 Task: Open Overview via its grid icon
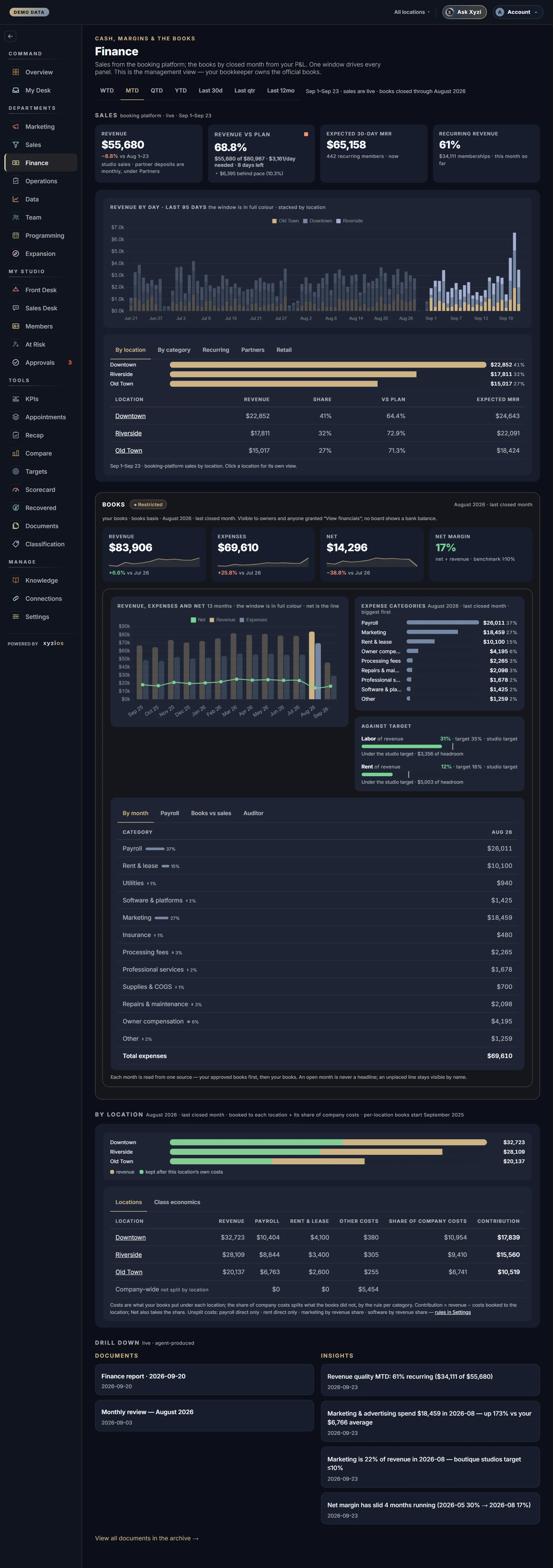coord(16,72)
